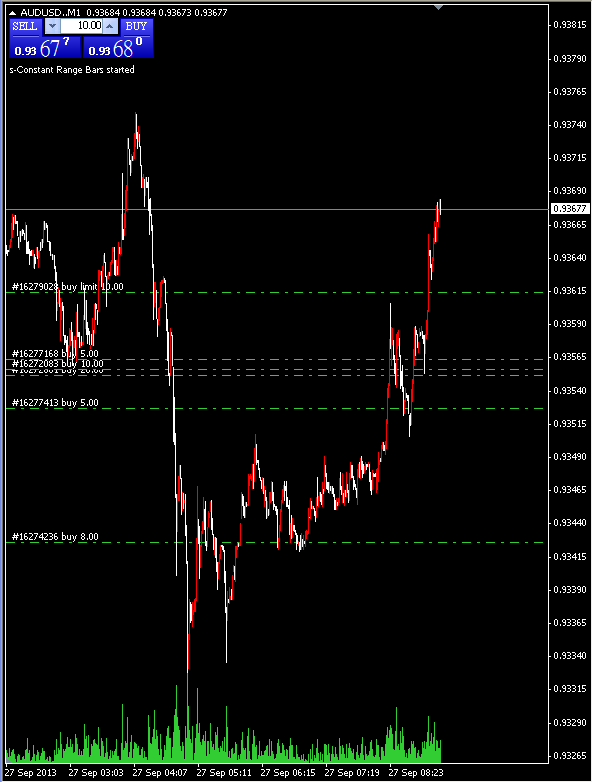This screenshot has height=782, width=593.
Task: Click time axis label 27 Sep 2013
Action: [x=31, y=773]
